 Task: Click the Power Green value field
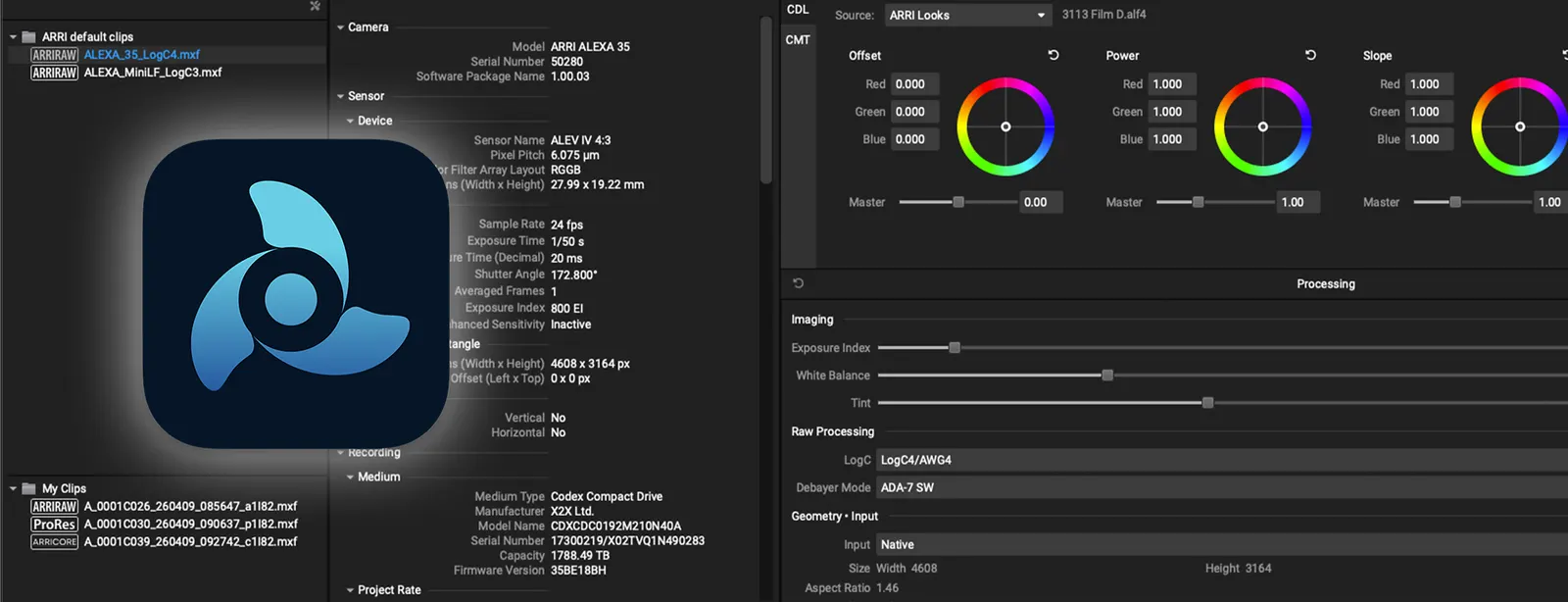(1172, 112)
